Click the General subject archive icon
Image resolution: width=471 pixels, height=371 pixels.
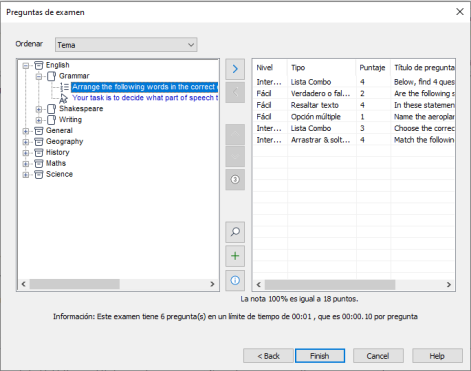point(39,131)
